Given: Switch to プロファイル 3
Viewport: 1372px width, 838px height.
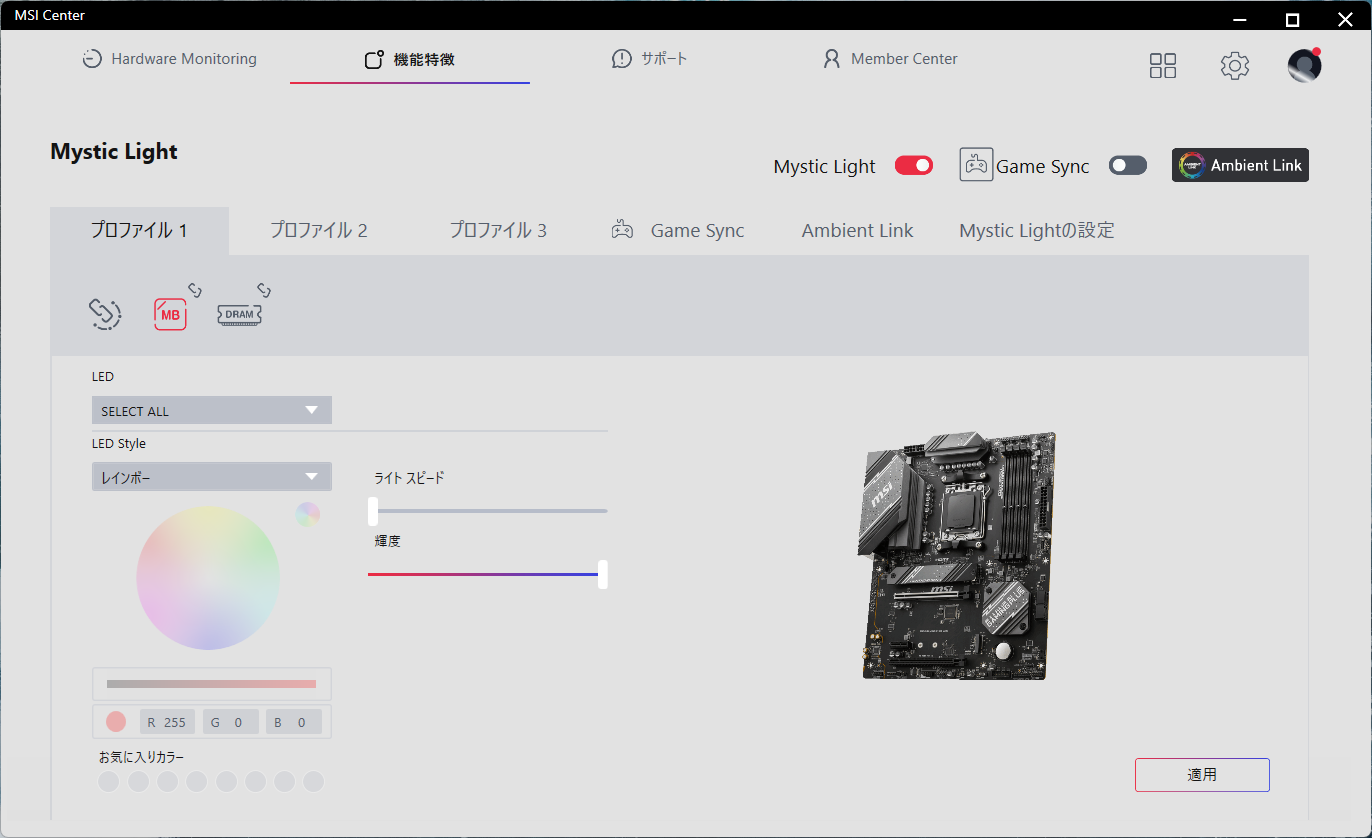Looking at the screenshot, I should point(498,231).
